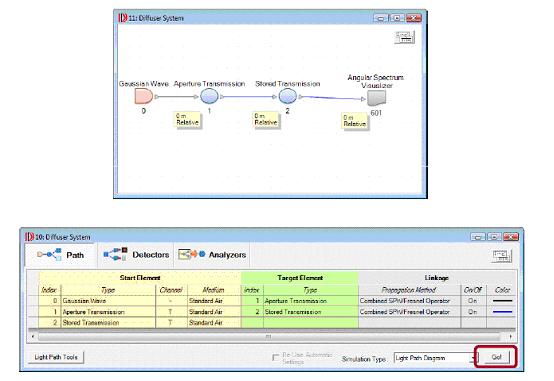Click the Detectors tab icon
Viewport: 554px width, 381px height.
tap(115, 254)
